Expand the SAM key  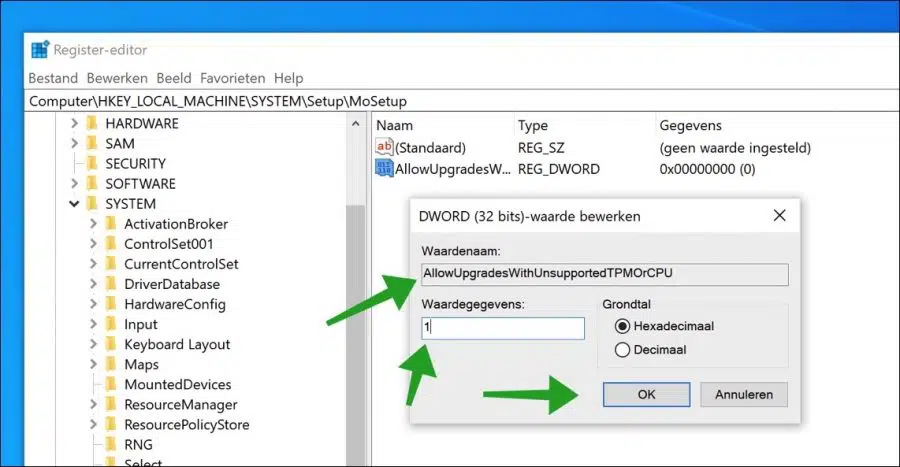coord(74,143)
